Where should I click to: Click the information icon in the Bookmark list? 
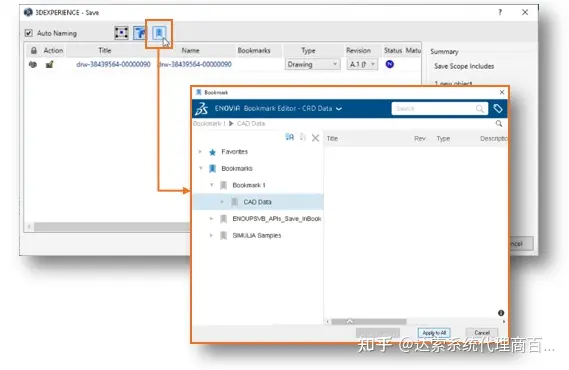[x=501, y=313]
